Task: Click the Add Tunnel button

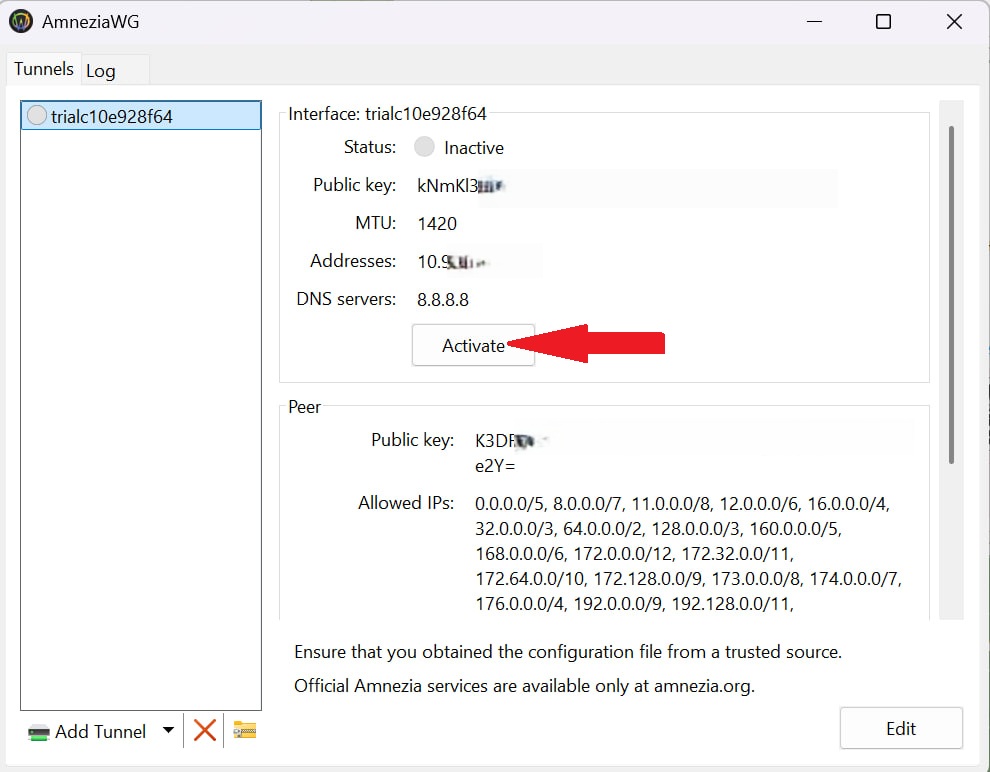Action: pyautogui.click(x=87, y=731)
